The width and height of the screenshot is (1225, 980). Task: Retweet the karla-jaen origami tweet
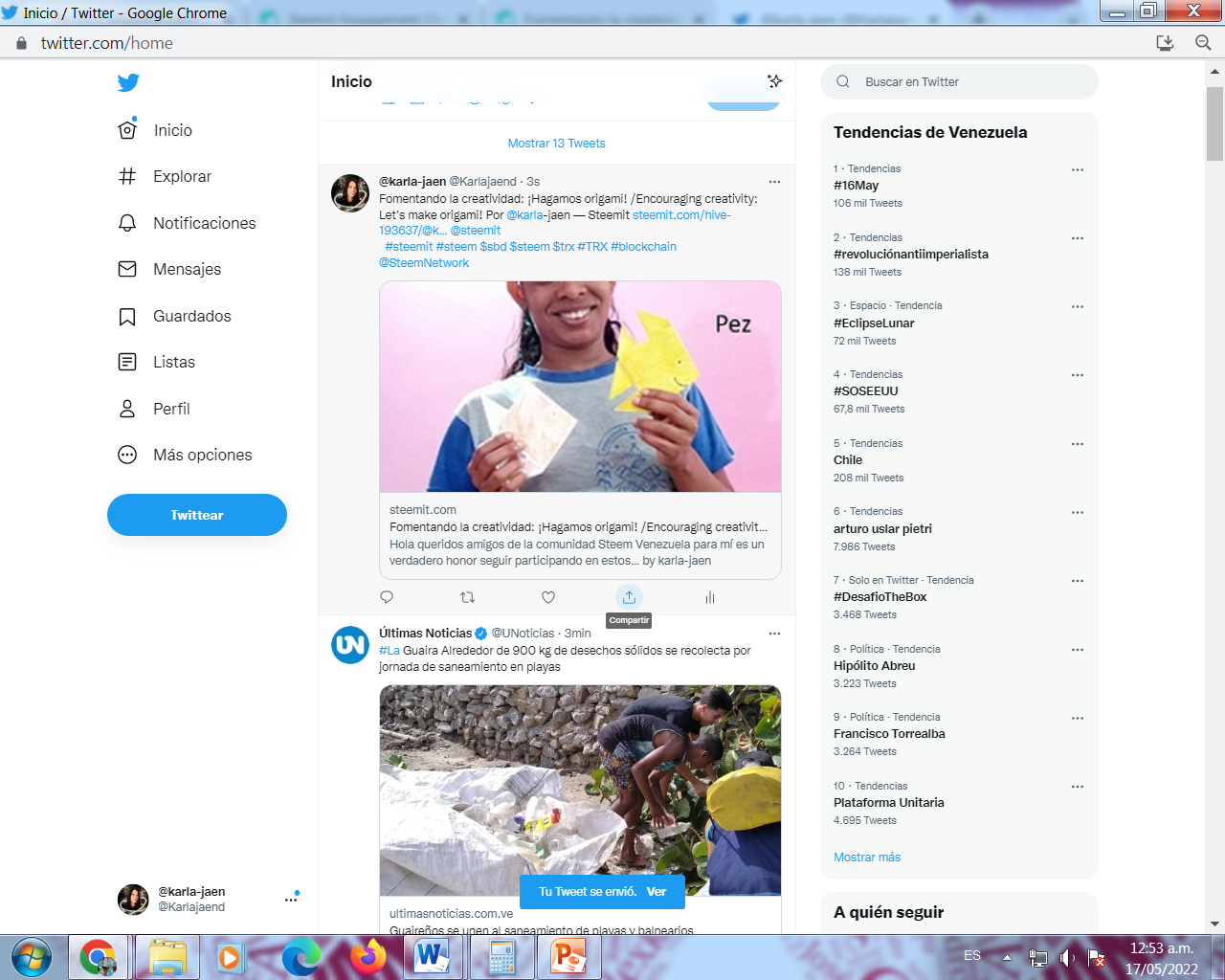(467, 597)
